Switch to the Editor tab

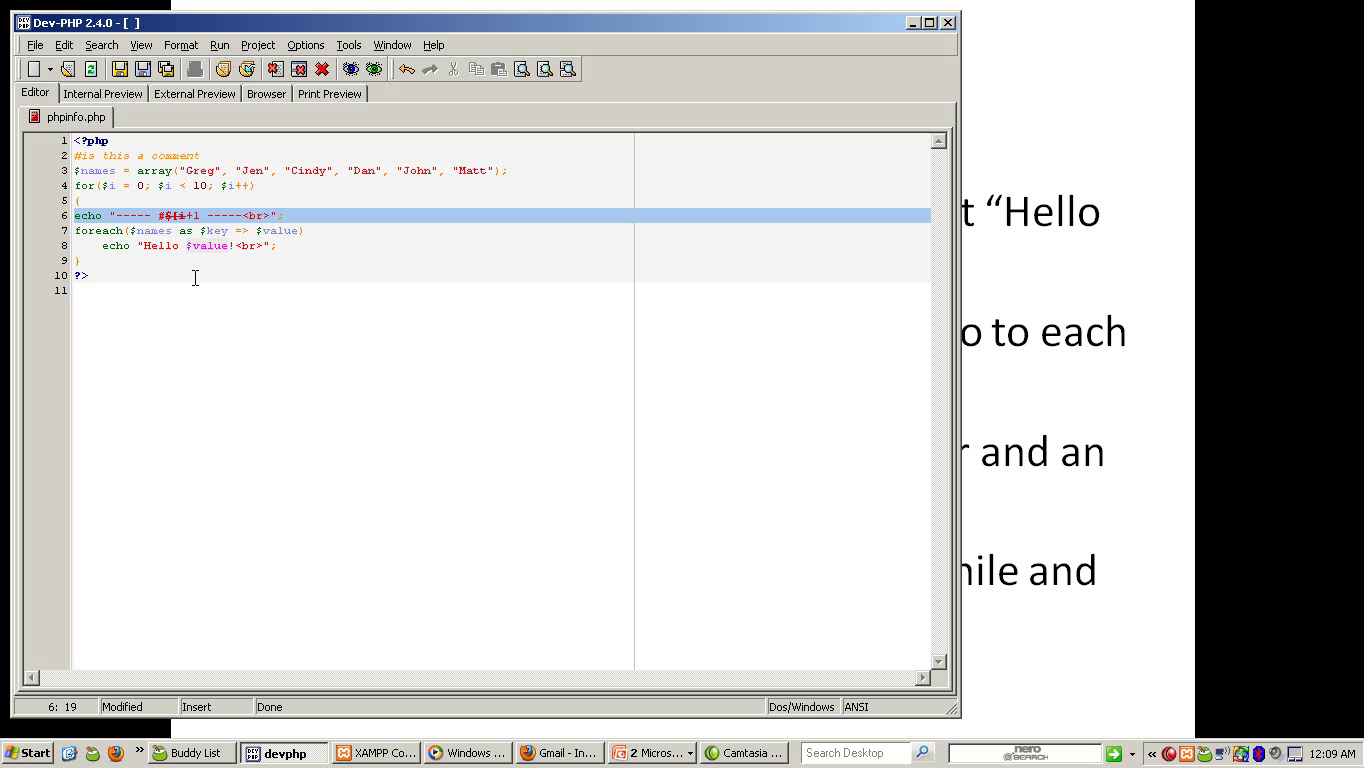(x=35, y=92)
